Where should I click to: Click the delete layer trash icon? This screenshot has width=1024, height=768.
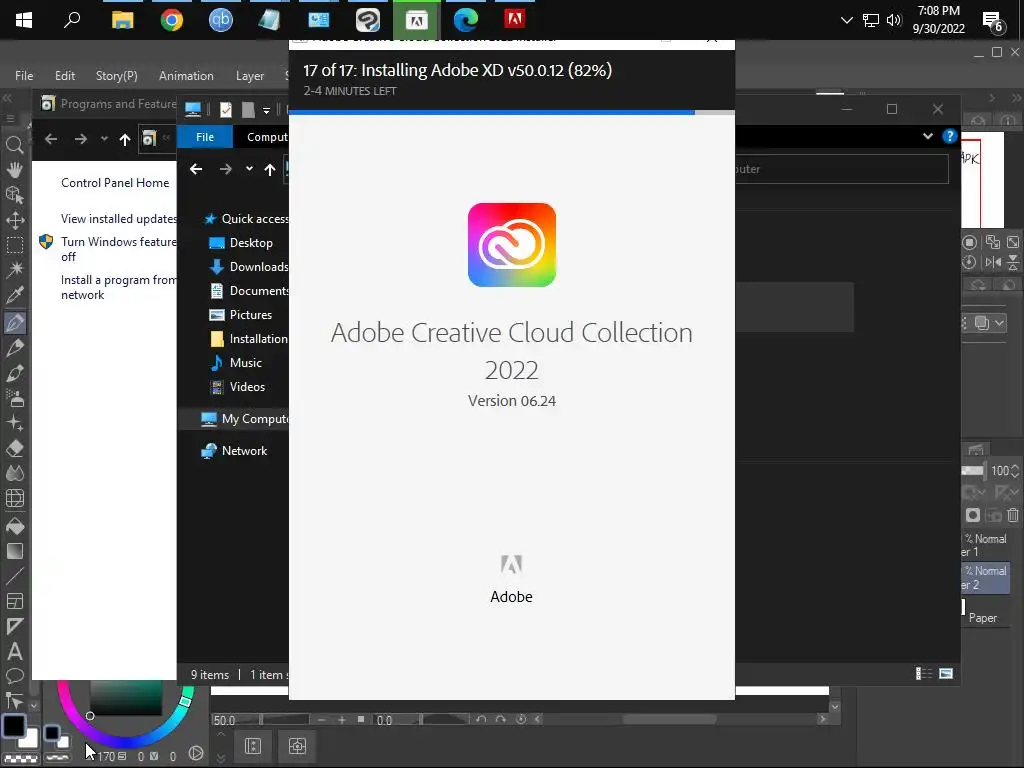(1012, 515)
